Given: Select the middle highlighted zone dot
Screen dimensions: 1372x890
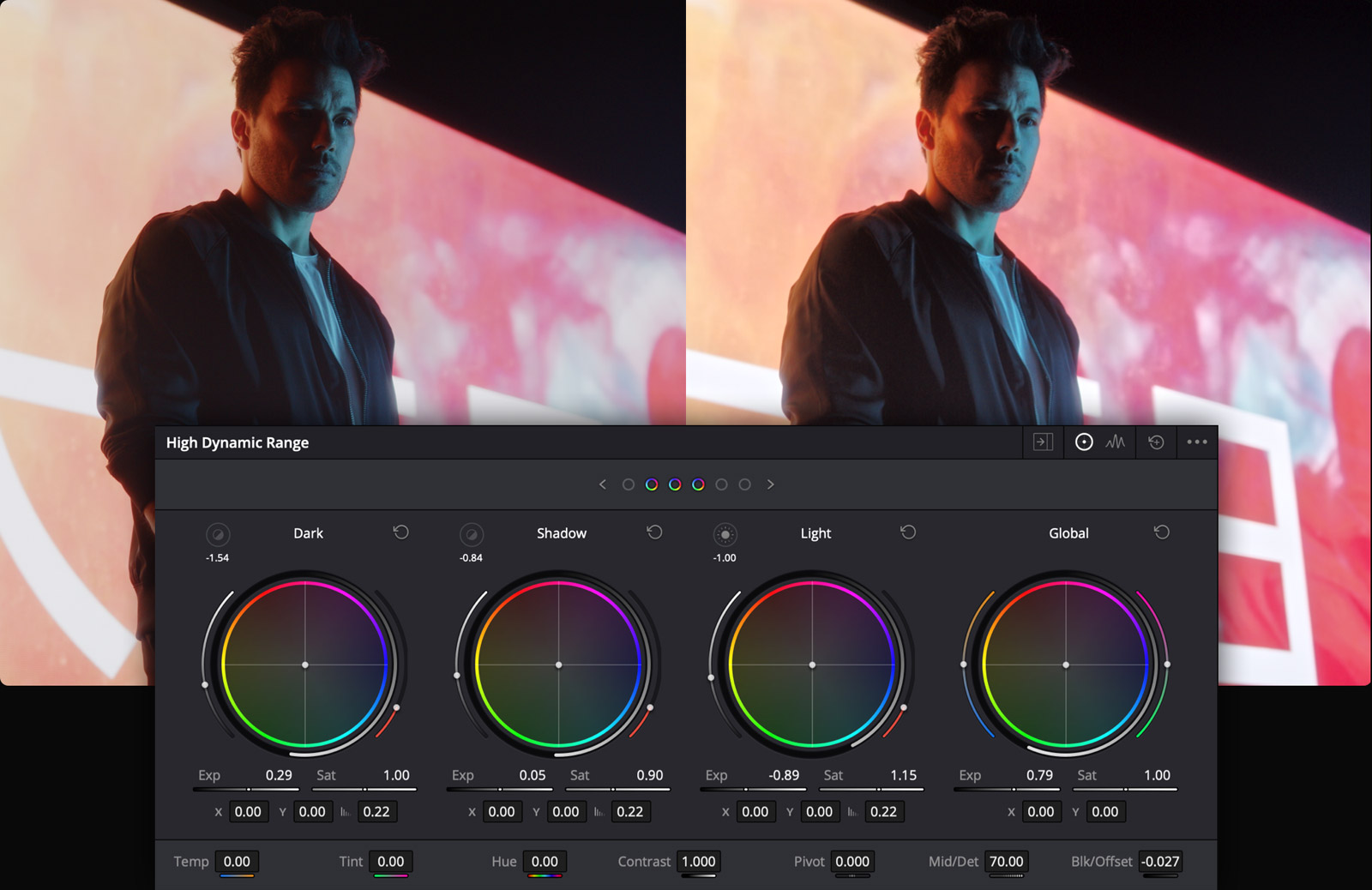Looking at the screenshot, I should tap(674, 484).
